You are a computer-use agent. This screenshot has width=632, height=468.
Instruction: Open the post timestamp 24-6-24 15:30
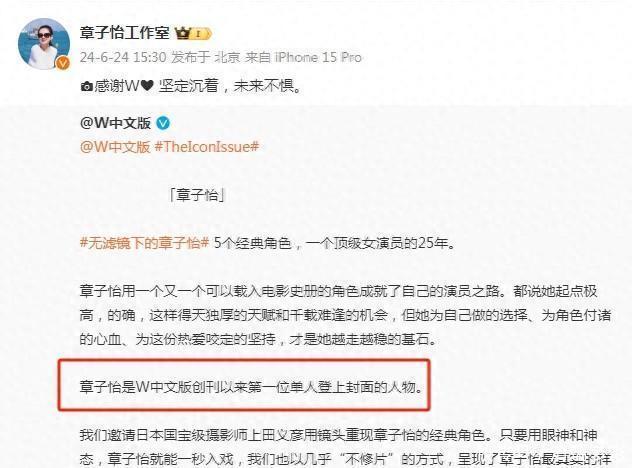(123, 57)
